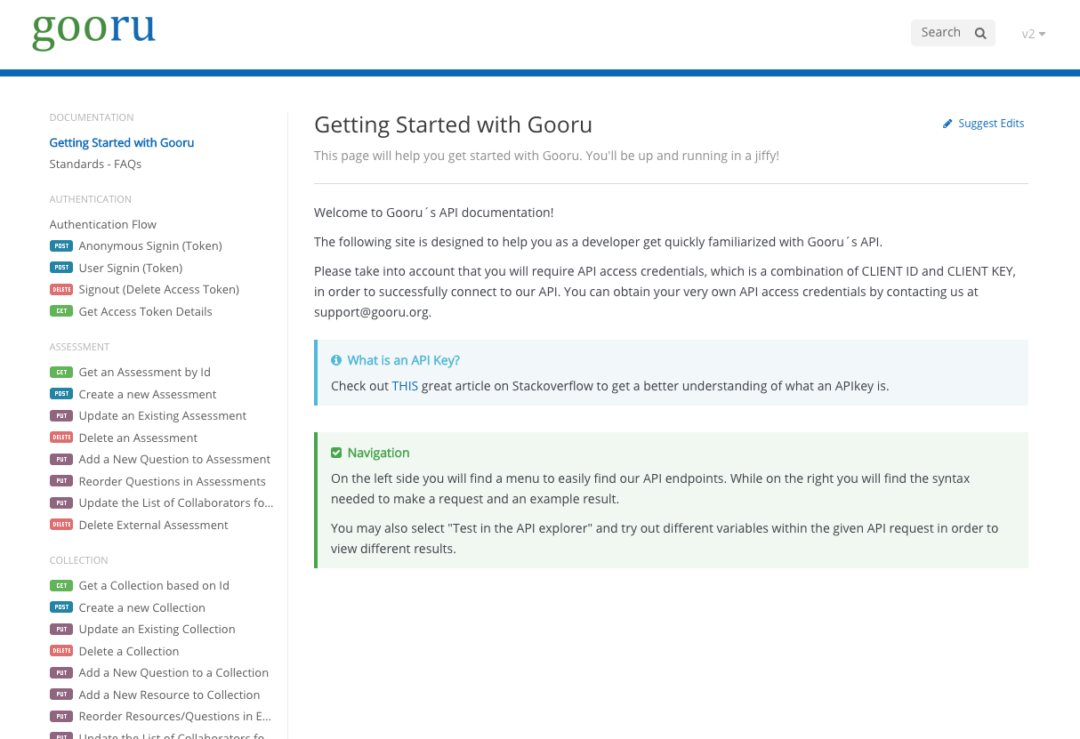Open Getting Started with Gooru in sidebar
Viewport: 1080px width, 739px height.
coord(121,143)
